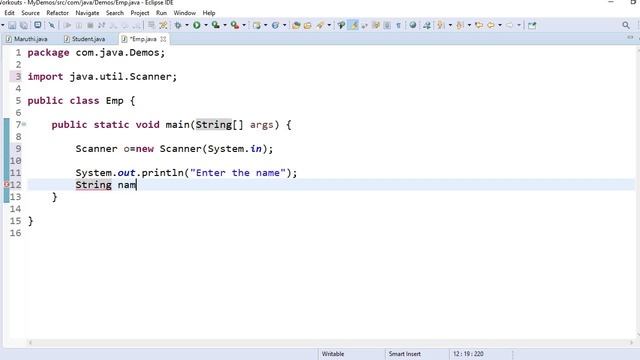640x360 pixels.
Task: Toggle Use Step Filters in the toolbar
Action: (163, 25)
